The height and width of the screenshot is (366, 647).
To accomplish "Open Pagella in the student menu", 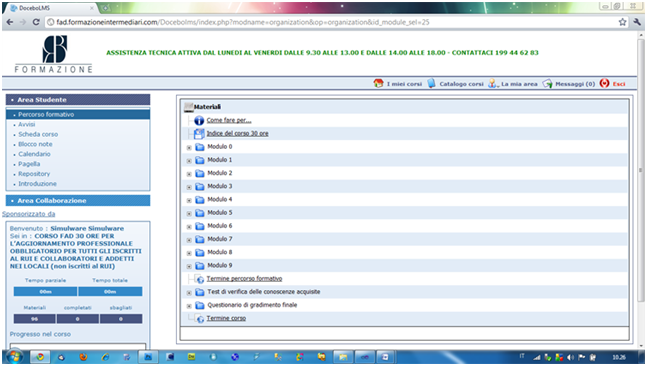I will (x=29, y=164).
